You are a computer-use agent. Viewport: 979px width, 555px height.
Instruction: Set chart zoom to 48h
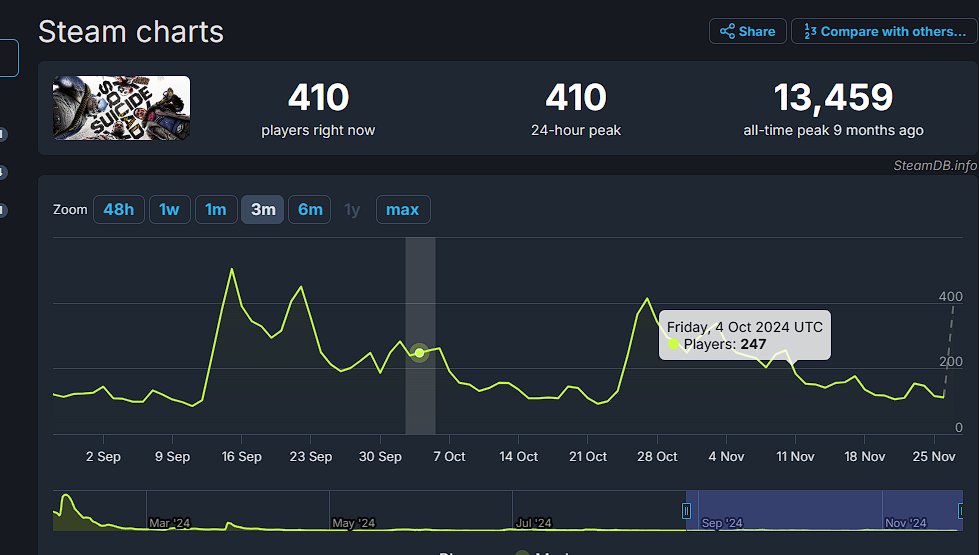click(119, 210)
